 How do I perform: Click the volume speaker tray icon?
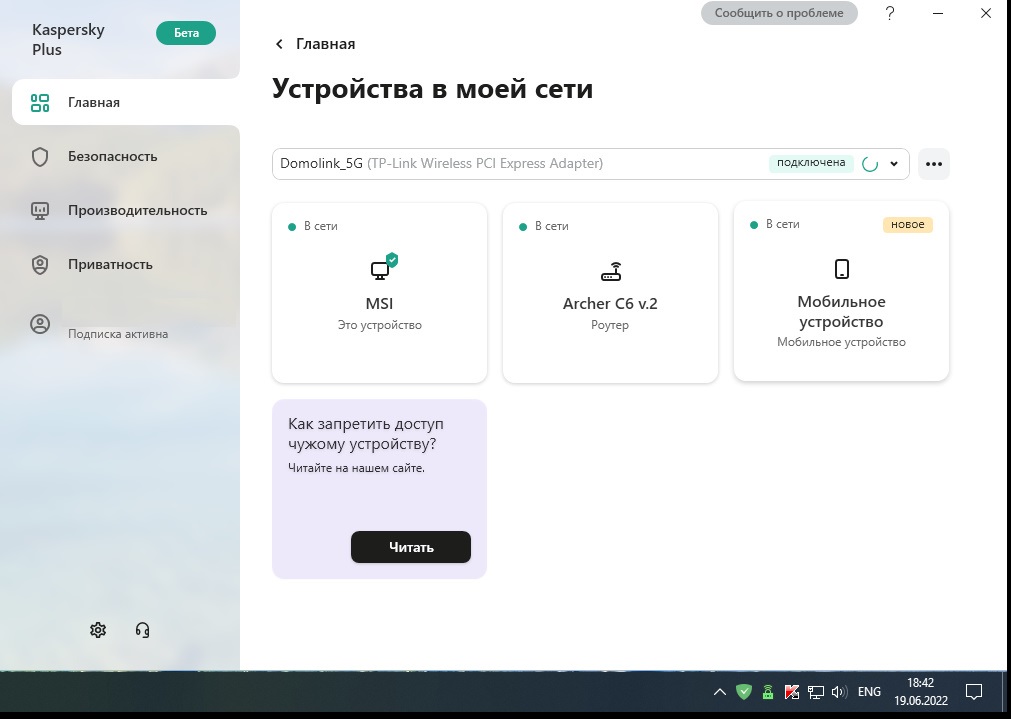tap(839, 693)
